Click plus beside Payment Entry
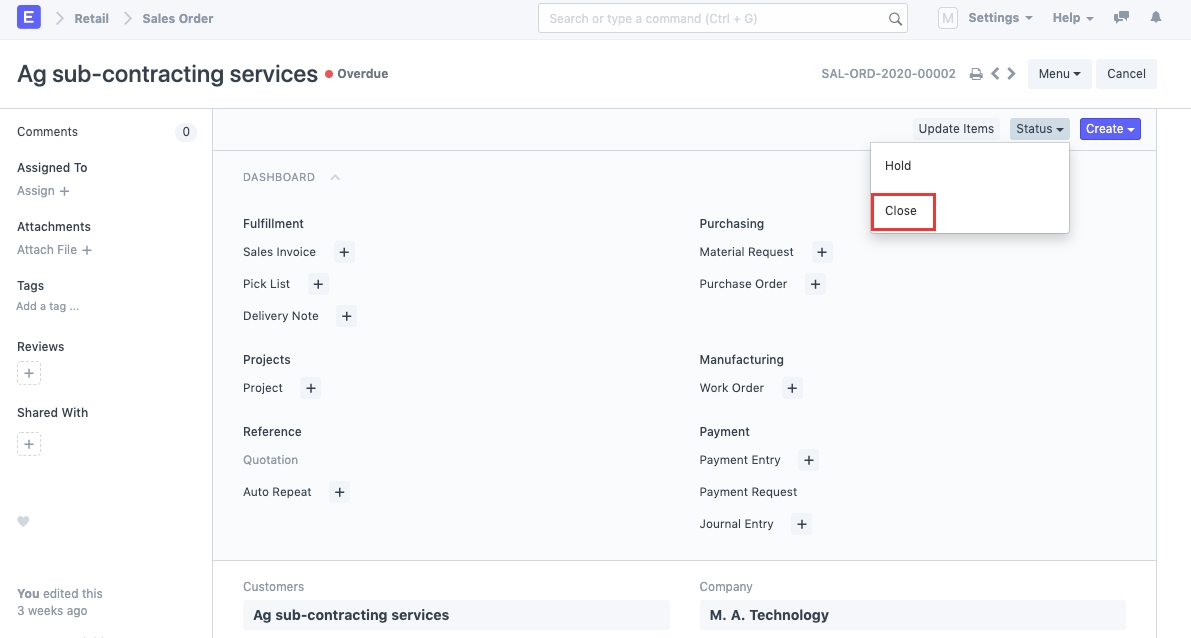 click(x=809, y=460)
